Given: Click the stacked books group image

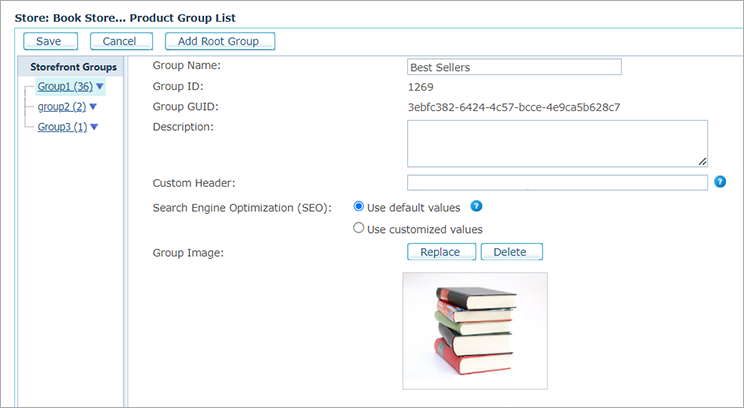Looking at the screenshot, I should [x=475, y=330].
